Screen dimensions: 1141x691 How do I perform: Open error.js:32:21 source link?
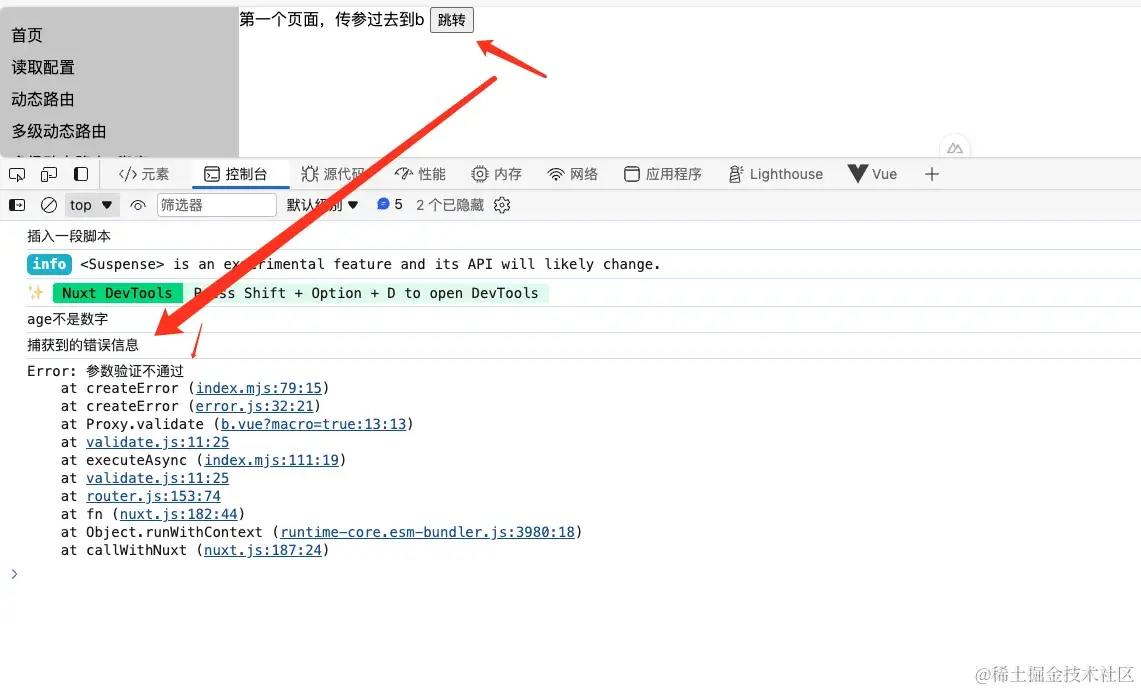254,407
